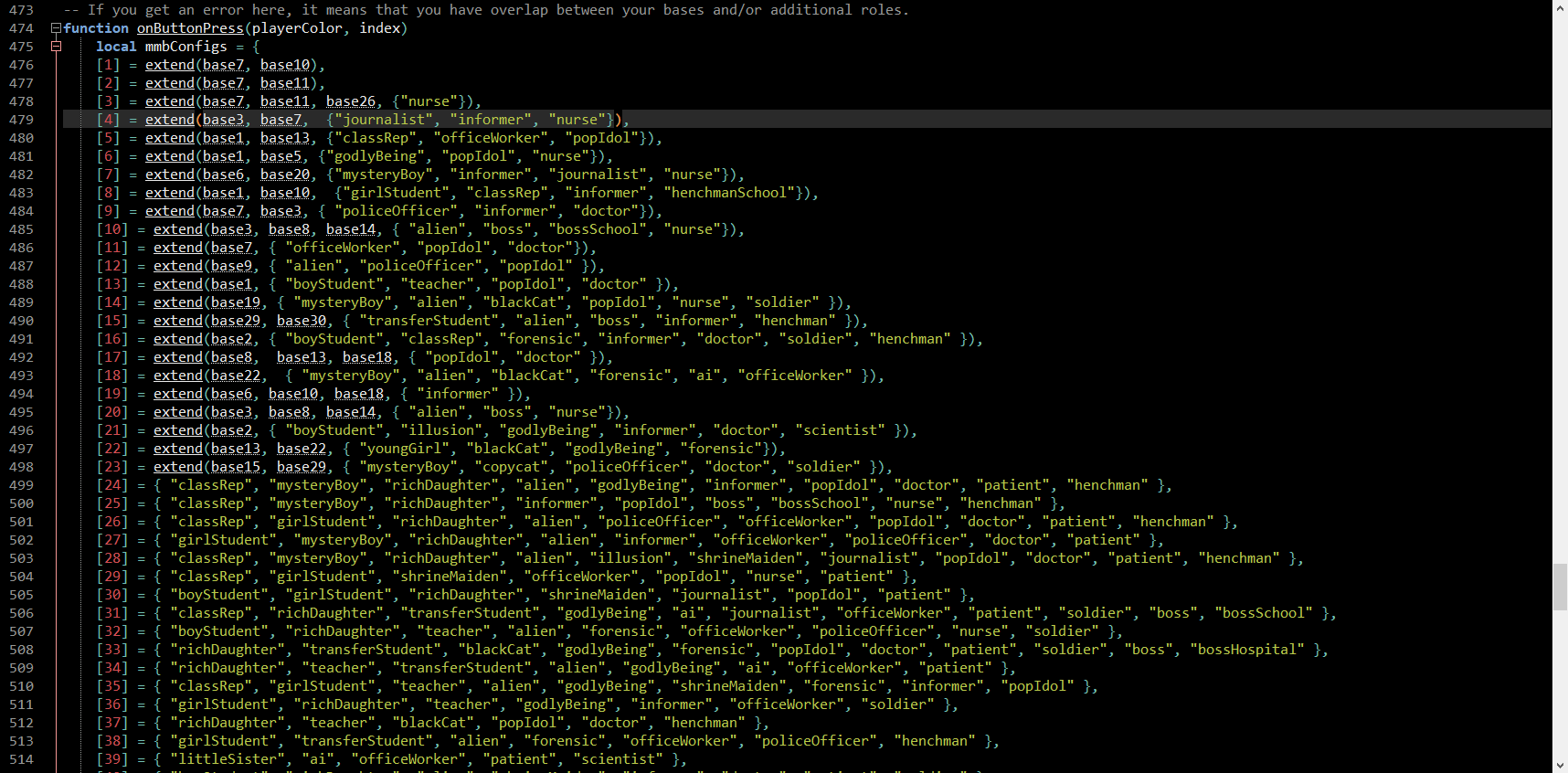The image size is (1568, 773).
Task: Collapse the mmbConfigs table fold marker
Action: (56, 47)
